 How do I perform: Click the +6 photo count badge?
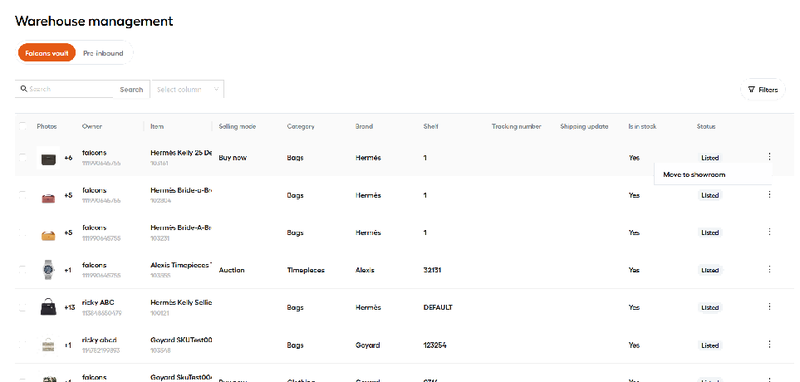tap(68, 158)
